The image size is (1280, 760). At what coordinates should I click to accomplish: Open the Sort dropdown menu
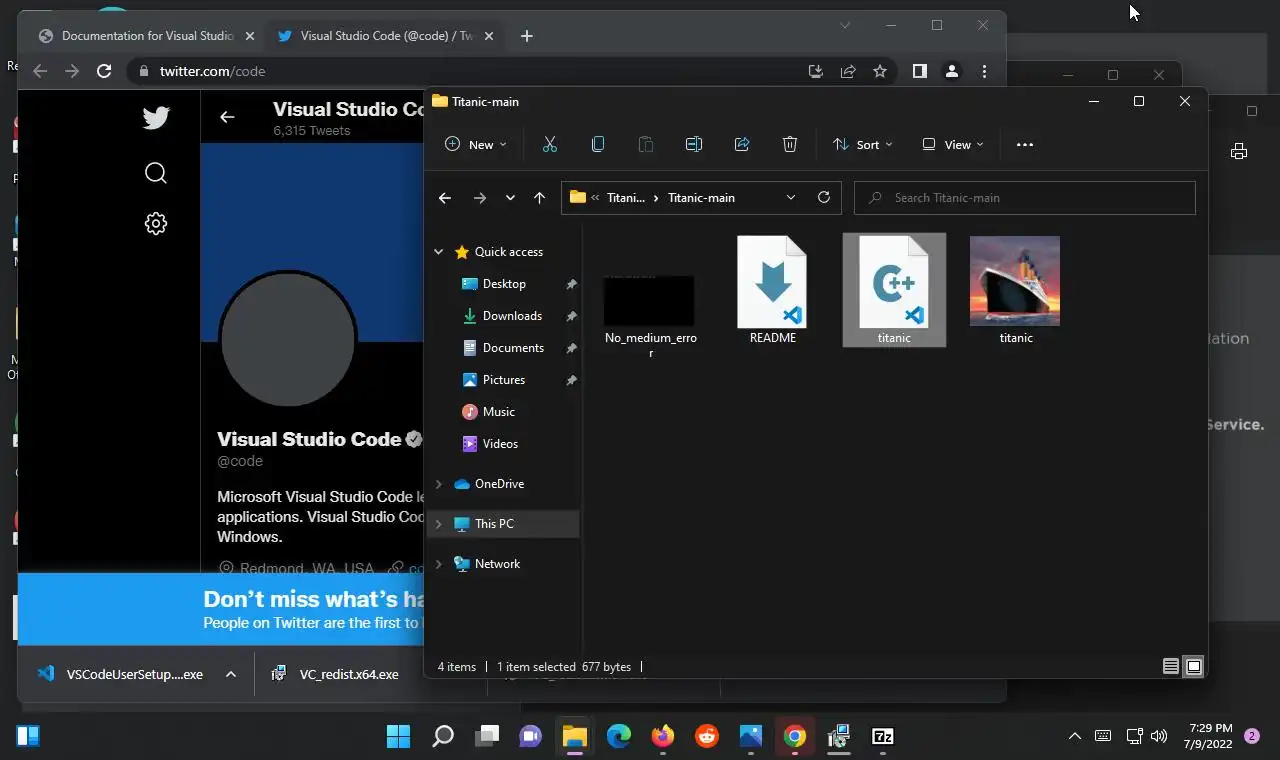click(x=863, y=144)
